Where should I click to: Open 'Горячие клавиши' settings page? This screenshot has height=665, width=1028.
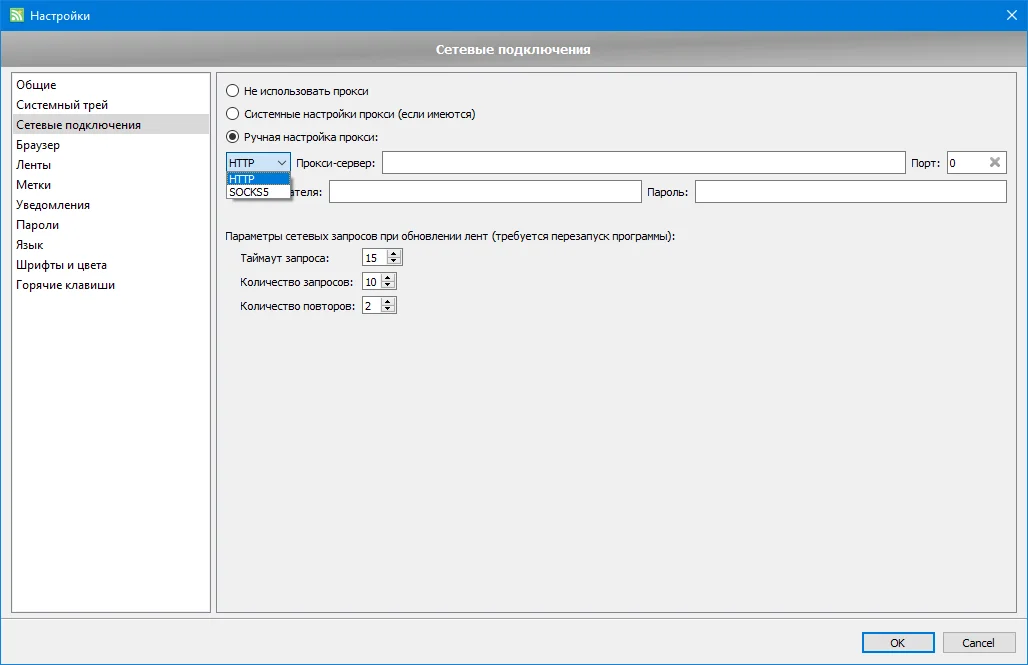65,285
